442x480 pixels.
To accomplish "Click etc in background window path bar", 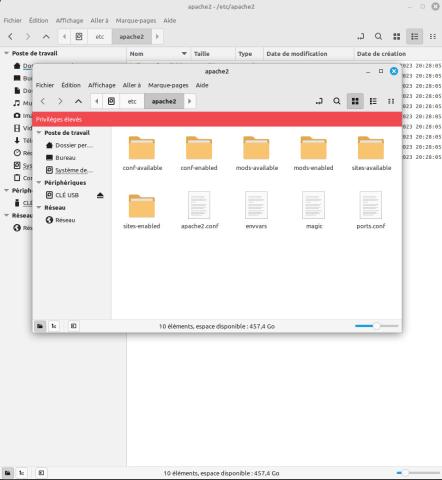I will (x=100, y=36).
